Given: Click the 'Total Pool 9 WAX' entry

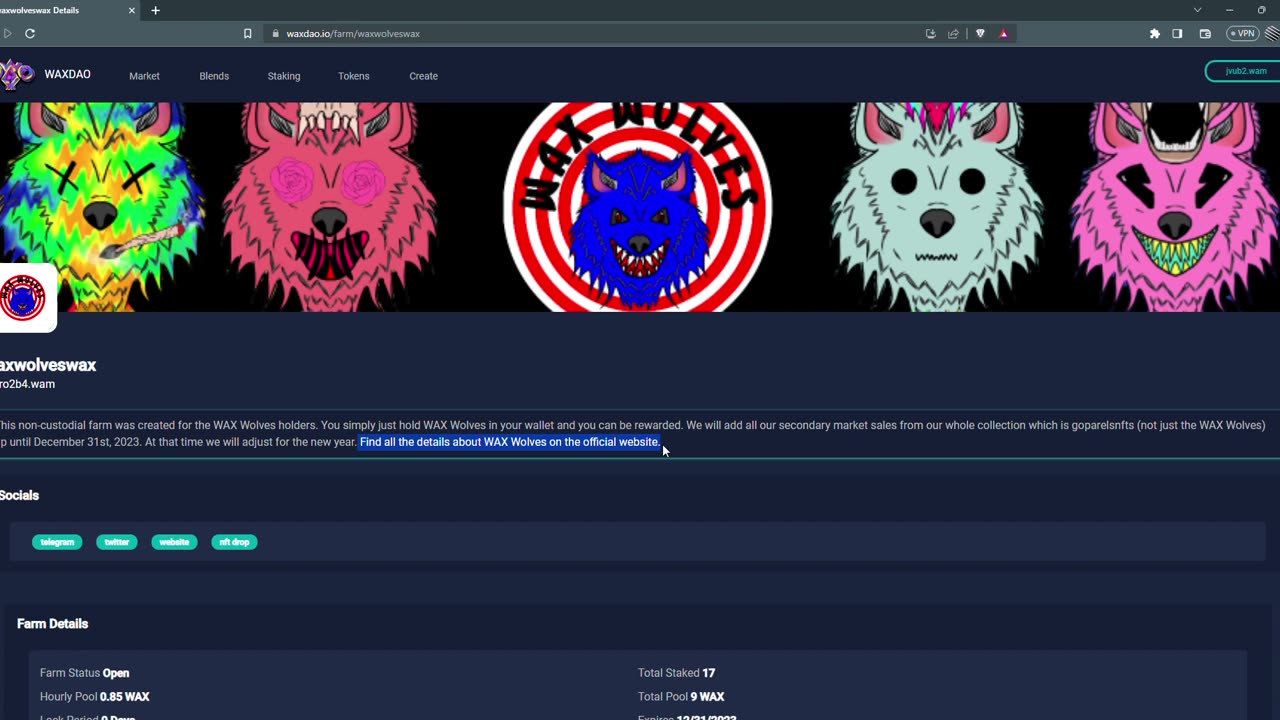Looking at the screenshot, I should [x=681, y=696].
